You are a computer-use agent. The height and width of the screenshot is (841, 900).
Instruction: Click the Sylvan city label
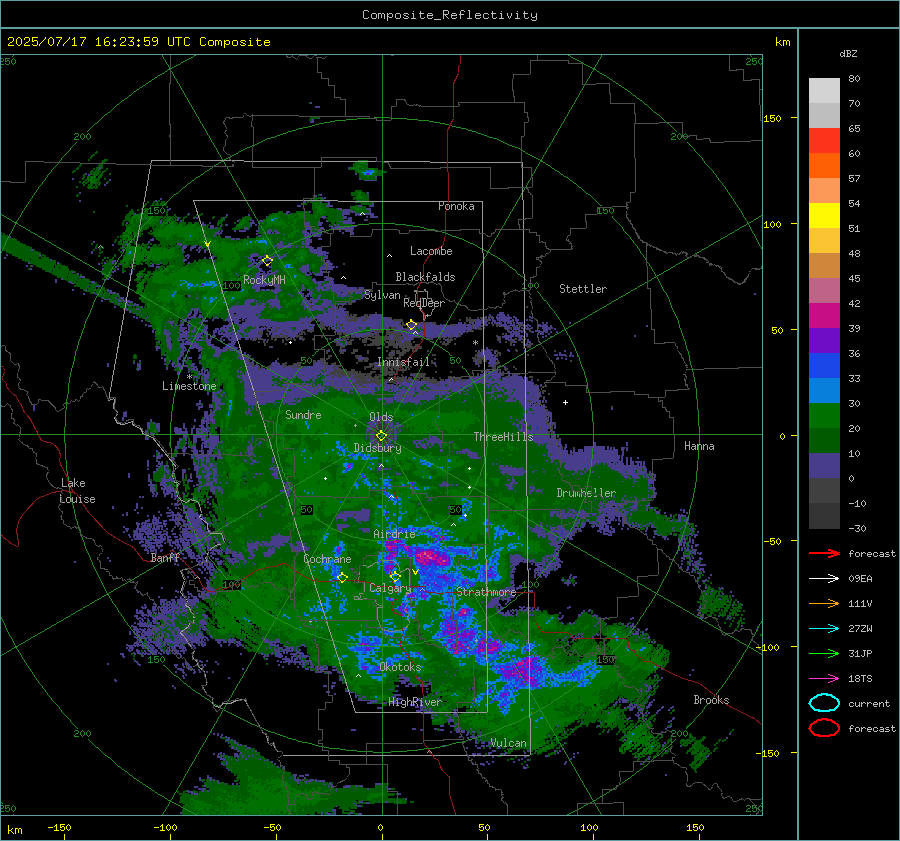[x=382, y=295]
